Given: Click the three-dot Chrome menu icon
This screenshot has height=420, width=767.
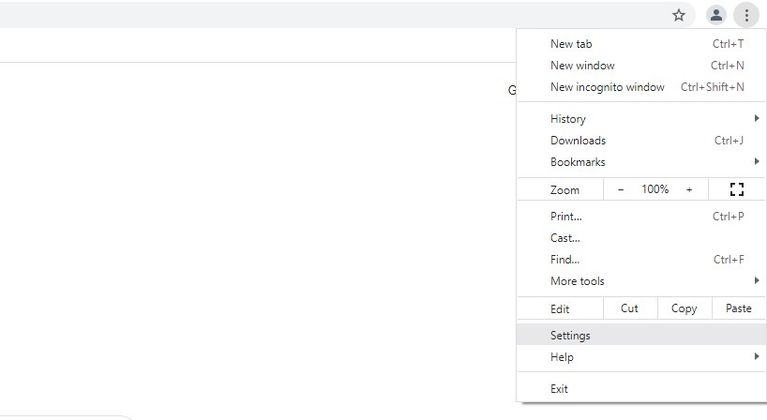Looking at the screenshot, I should tap(746, 15).
